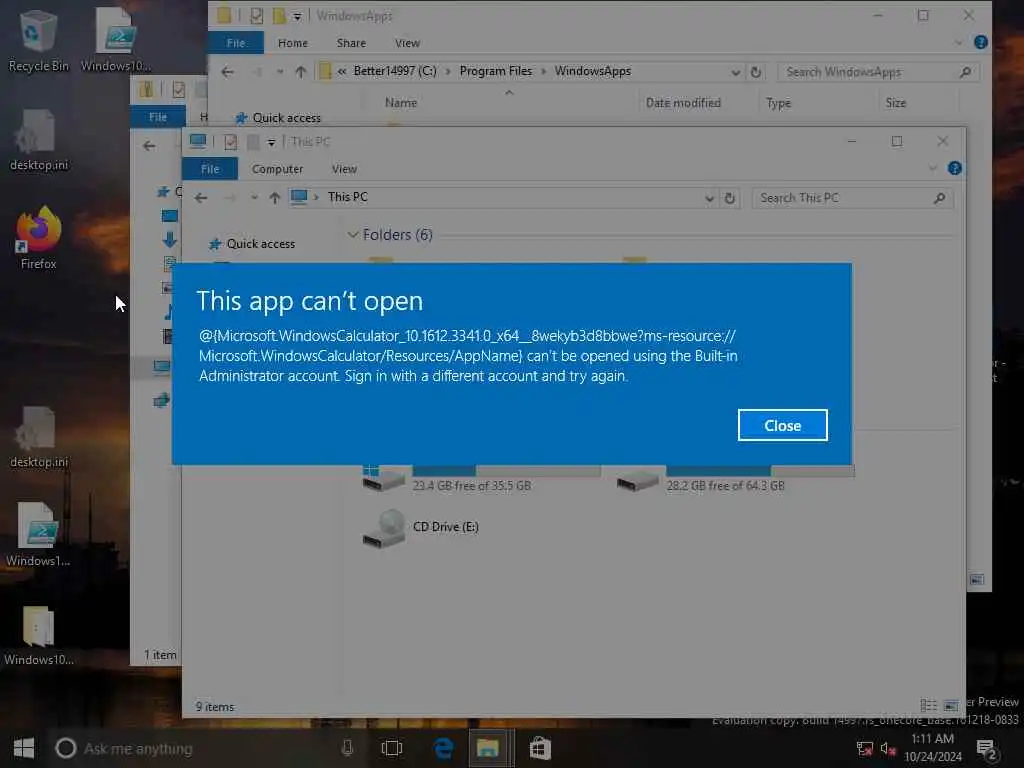Switch This PC to large icons view

pyautogui.click(x=951, y=705)
